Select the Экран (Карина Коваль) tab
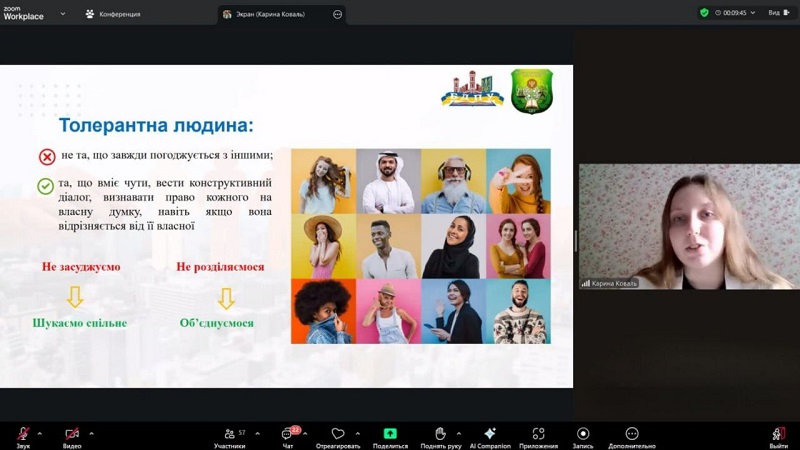 pos(272,14)
